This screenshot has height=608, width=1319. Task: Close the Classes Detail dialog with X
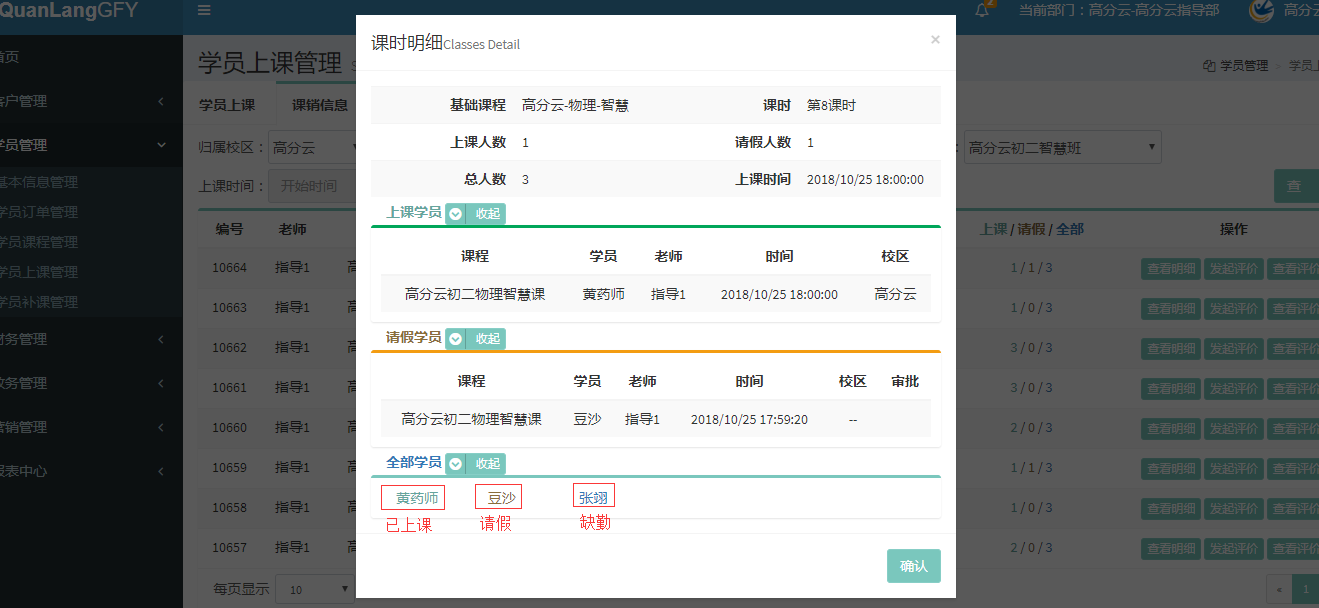(x=935, y=40)
